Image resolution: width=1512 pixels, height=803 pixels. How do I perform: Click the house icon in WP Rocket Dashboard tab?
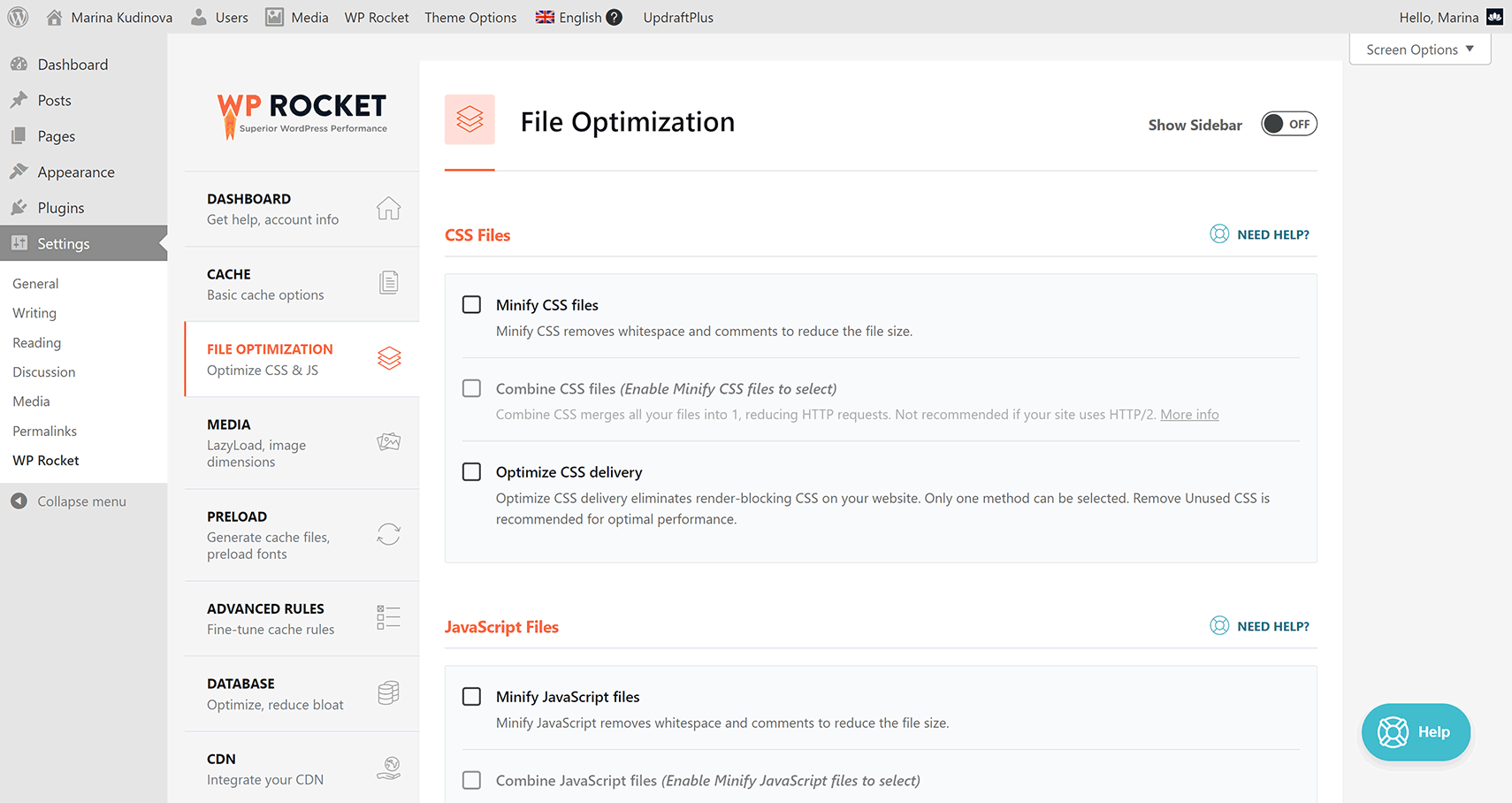(x=388, y=208)
